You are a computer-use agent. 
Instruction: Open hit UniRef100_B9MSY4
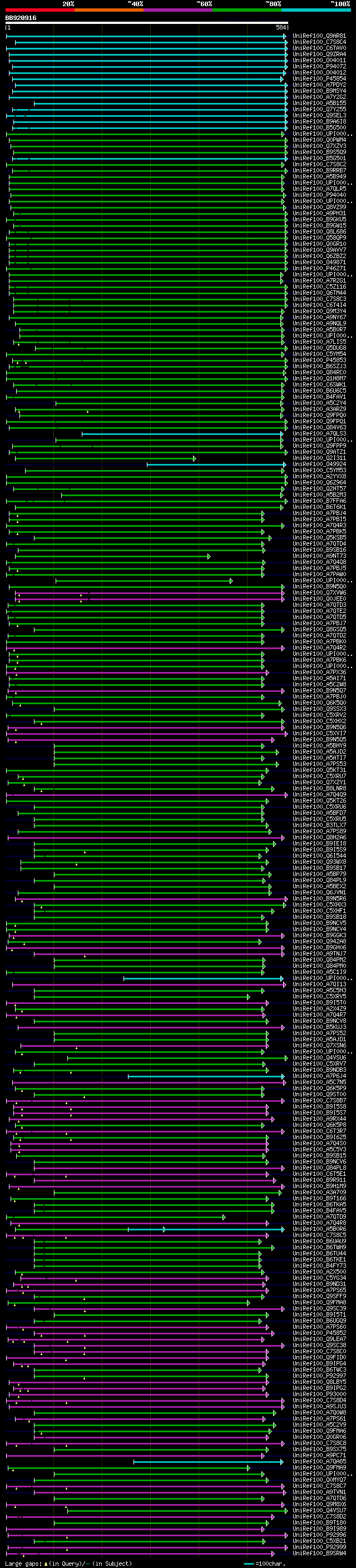tap(319, 91)
